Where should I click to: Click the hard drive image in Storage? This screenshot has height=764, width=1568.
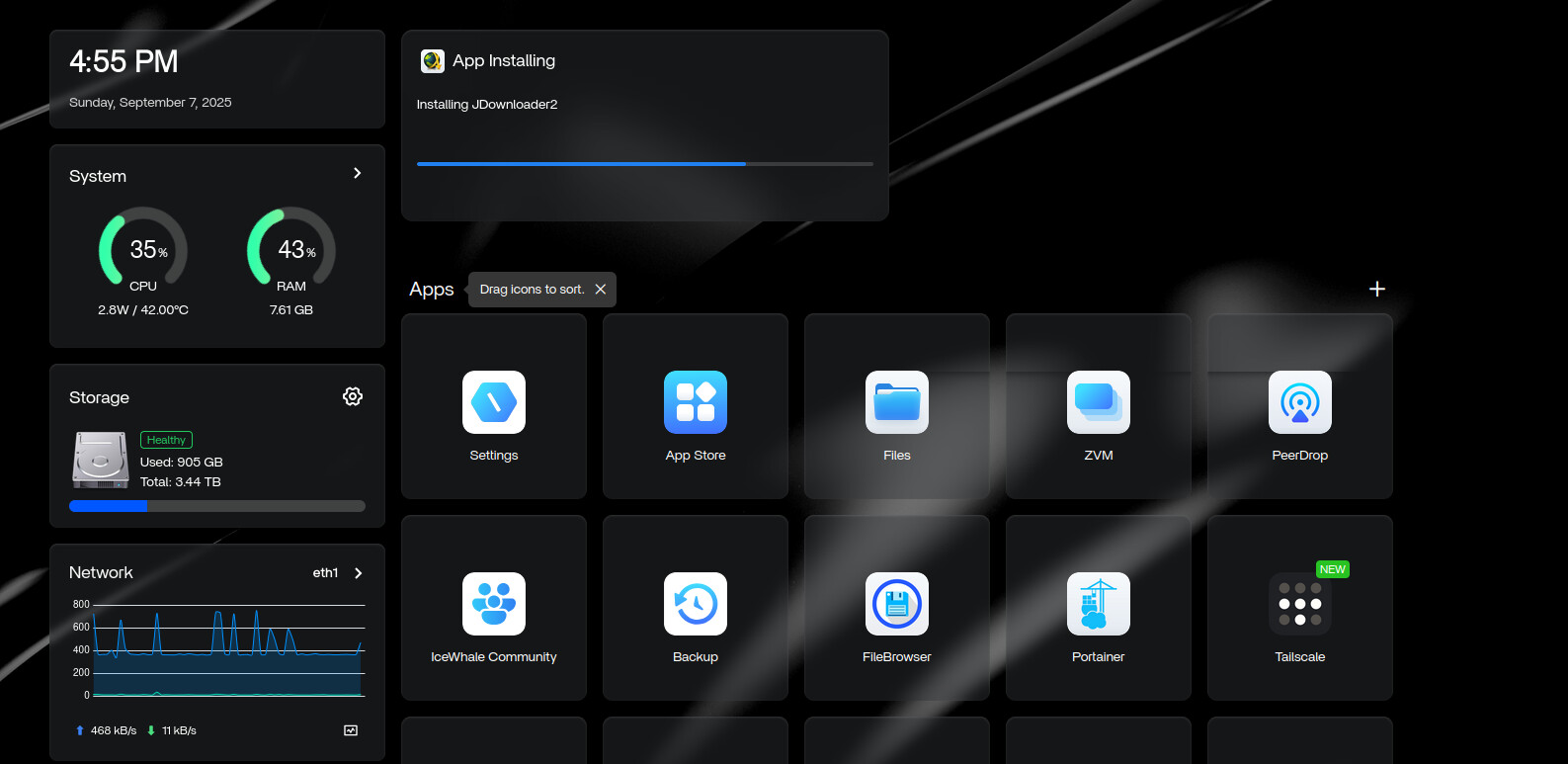(x=101, y=461)
